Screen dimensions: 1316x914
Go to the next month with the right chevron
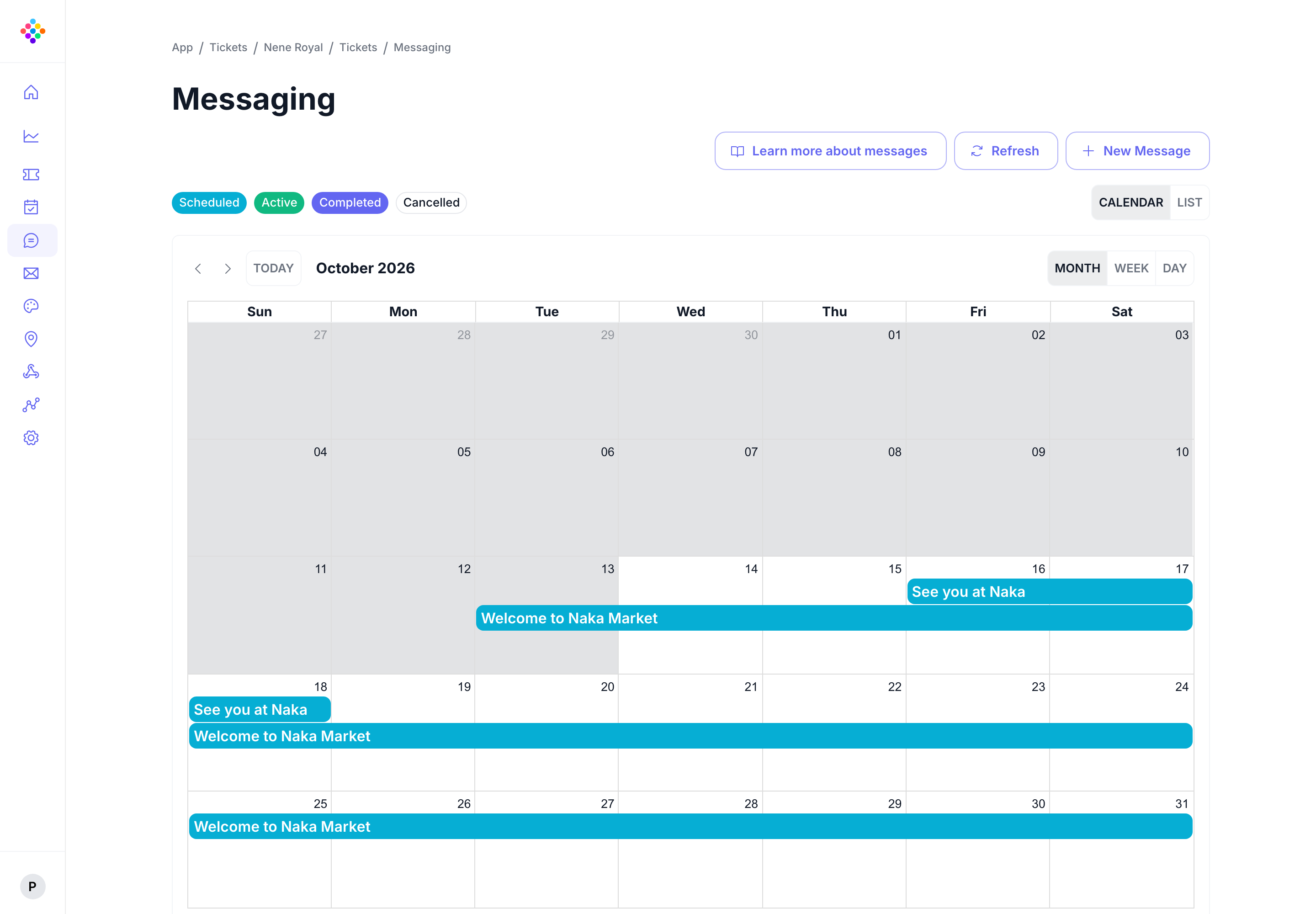[x=228, y=268]
